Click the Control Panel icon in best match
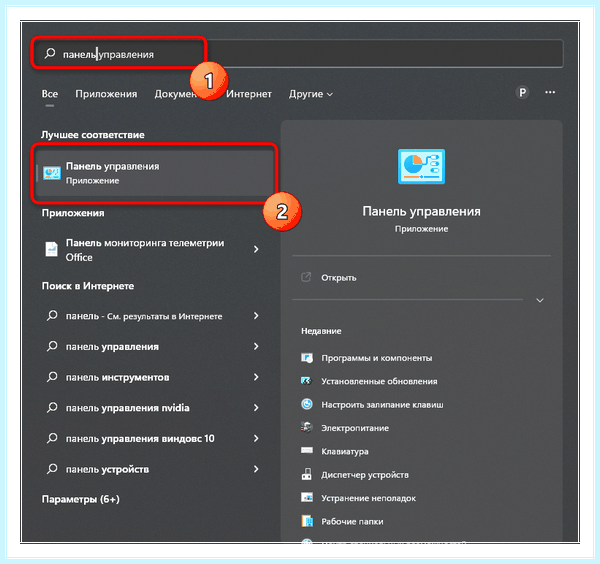 point(52,173)
